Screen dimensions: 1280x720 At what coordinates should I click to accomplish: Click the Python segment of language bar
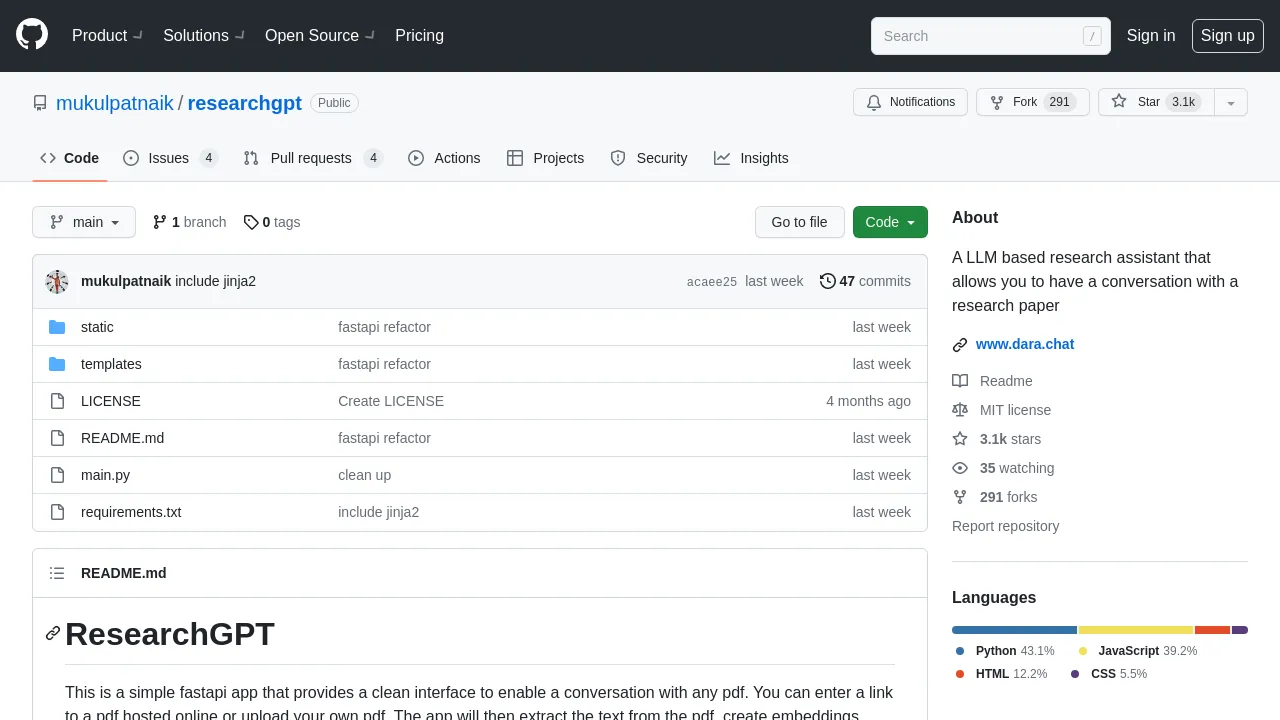click(x=1014, y=630)
